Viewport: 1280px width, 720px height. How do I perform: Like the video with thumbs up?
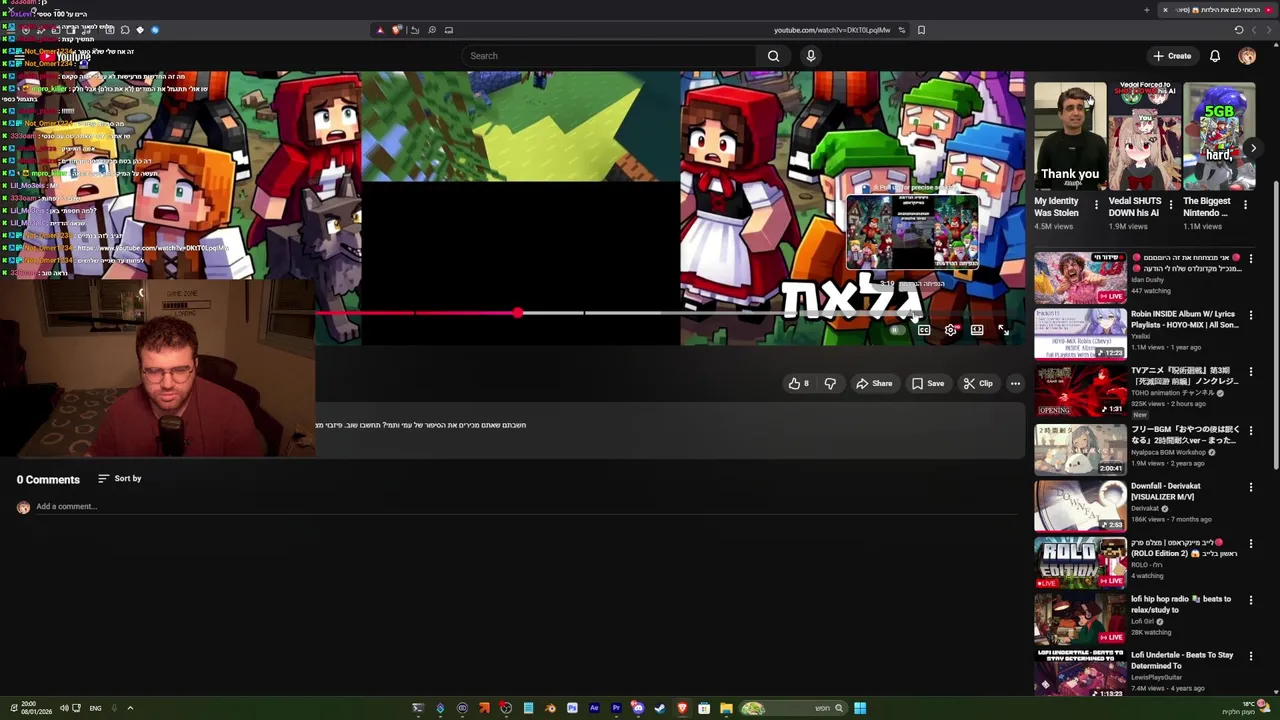click(799, 383)
